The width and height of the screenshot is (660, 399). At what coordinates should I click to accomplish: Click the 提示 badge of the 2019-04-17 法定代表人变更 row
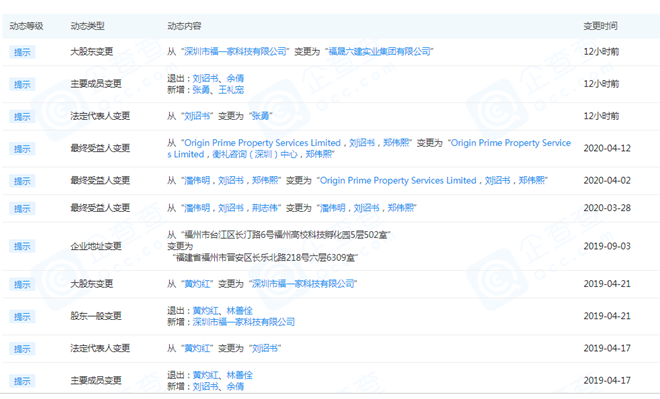coord(22,348)
